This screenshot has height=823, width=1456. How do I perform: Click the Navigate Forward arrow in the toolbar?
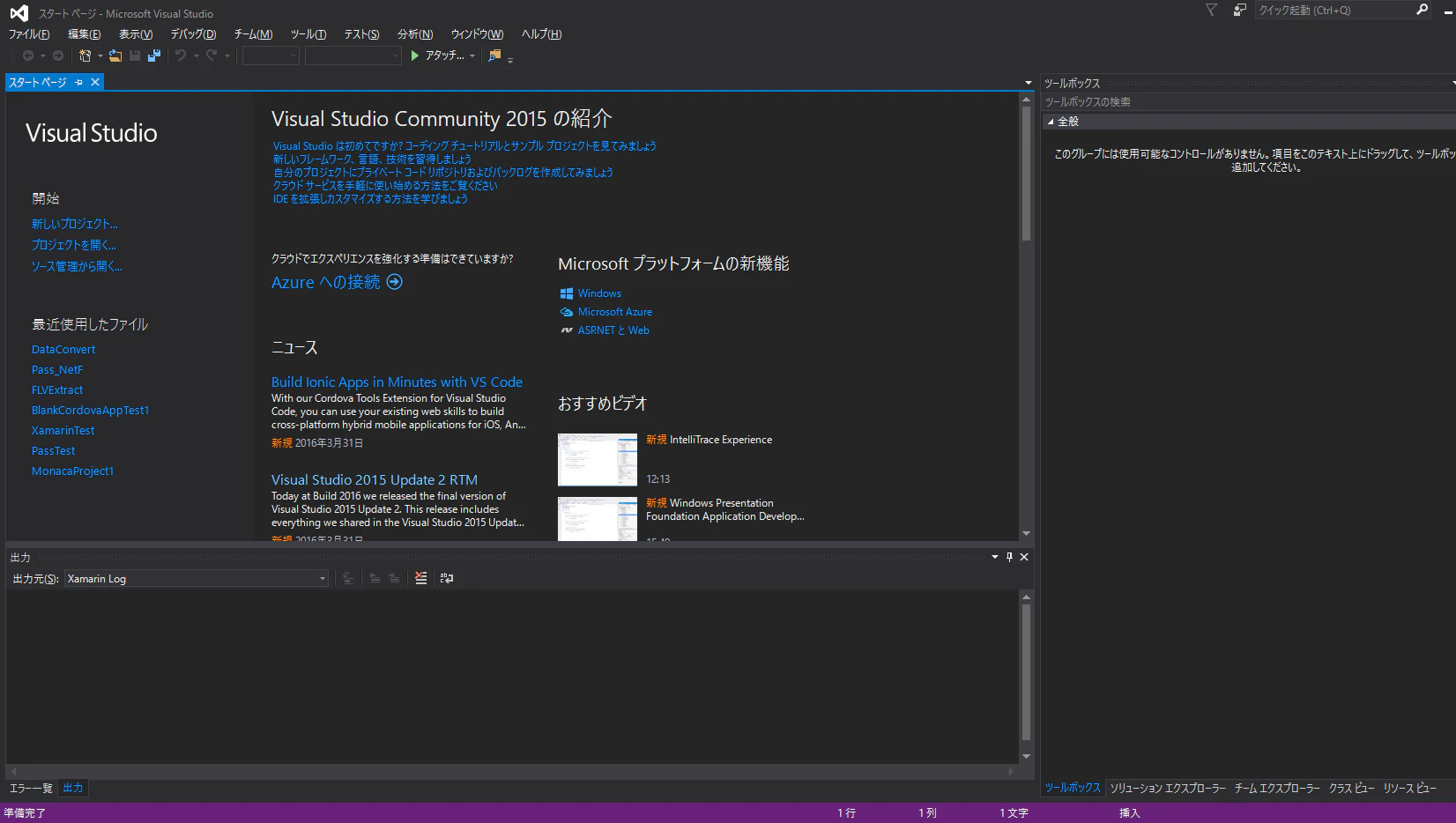[58, 56]
